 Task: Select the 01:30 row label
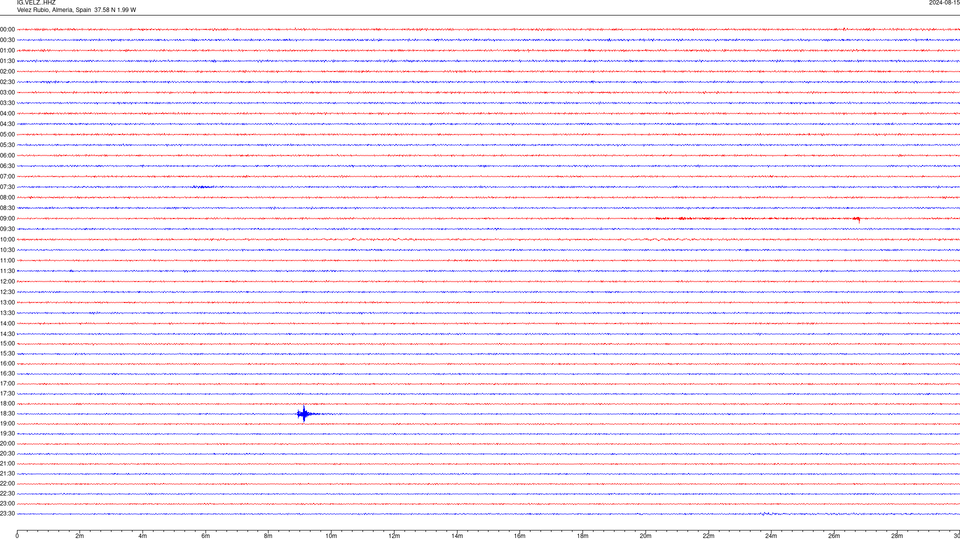[7, 61]
